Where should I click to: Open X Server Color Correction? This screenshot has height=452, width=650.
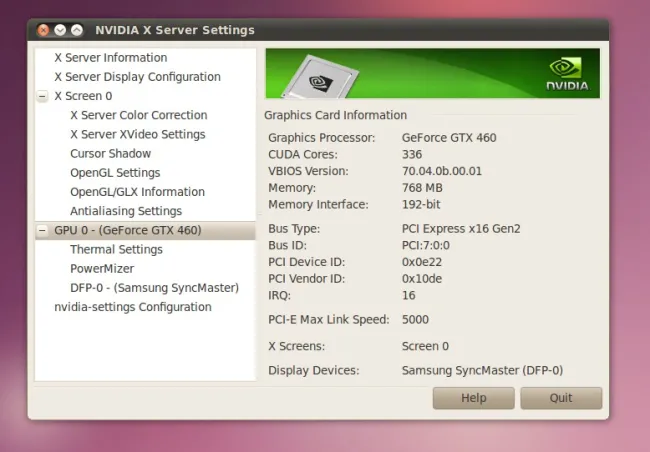139,115
